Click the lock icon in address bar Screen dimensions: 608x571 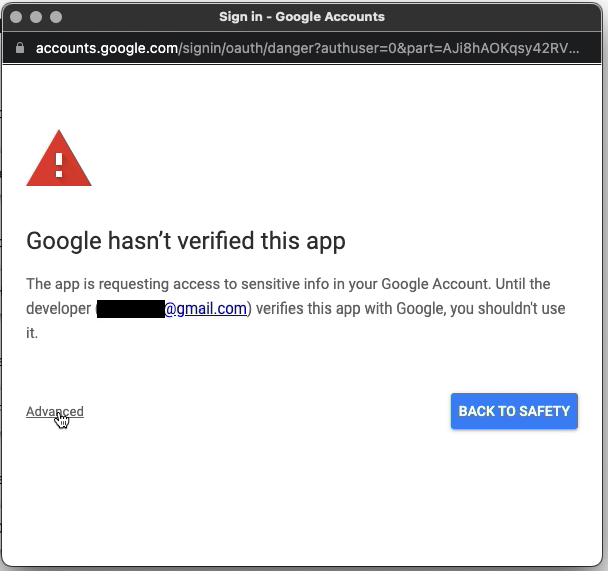21,48
